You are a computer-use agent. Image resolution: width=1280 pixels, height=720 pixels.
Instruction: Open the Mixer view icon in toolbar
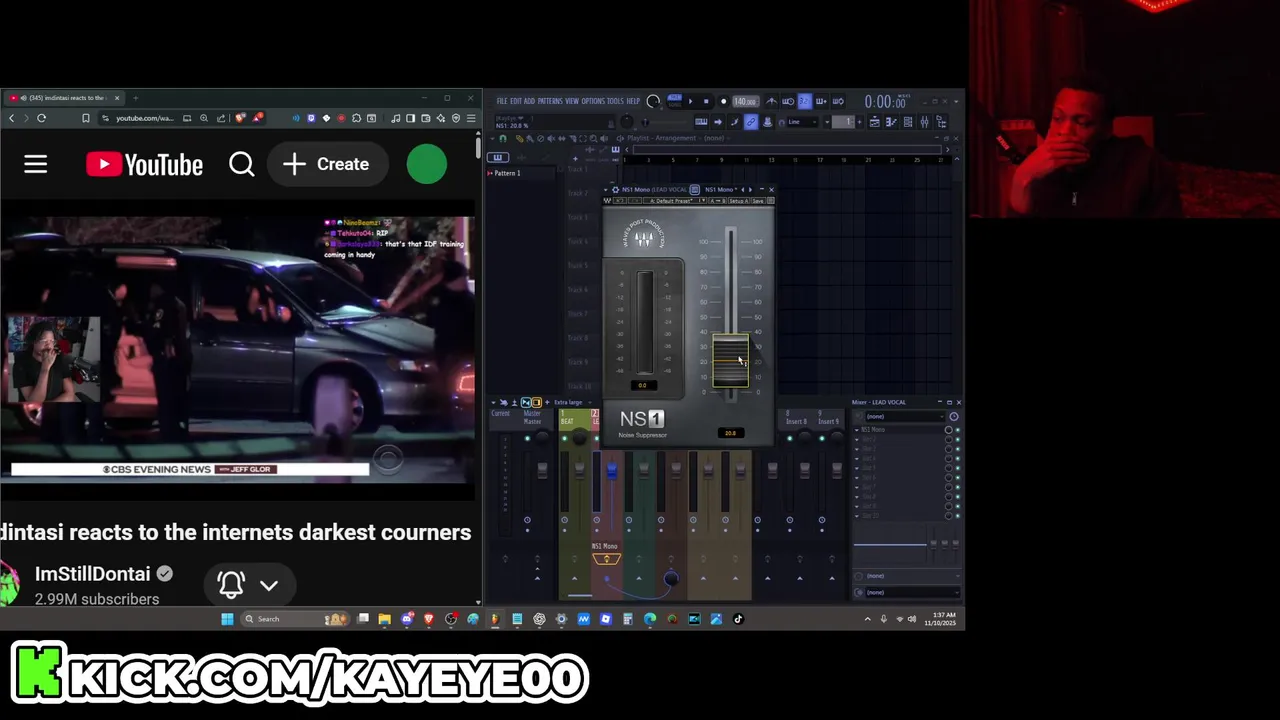pos(925,122)
